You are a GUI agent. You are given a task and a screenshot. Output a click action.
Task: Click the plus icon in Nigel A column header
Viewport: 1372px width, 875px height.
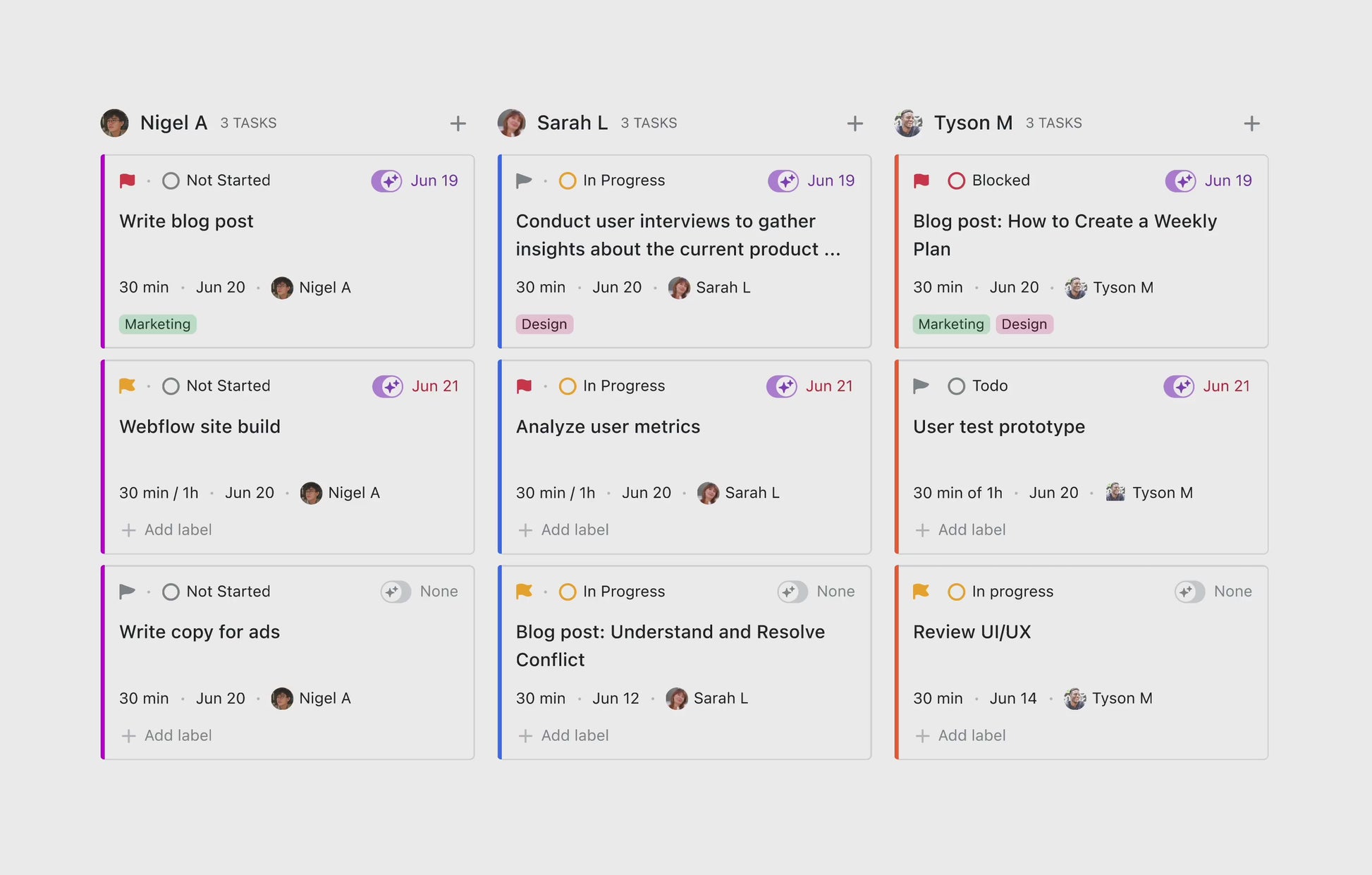click(x=458, y=123)
